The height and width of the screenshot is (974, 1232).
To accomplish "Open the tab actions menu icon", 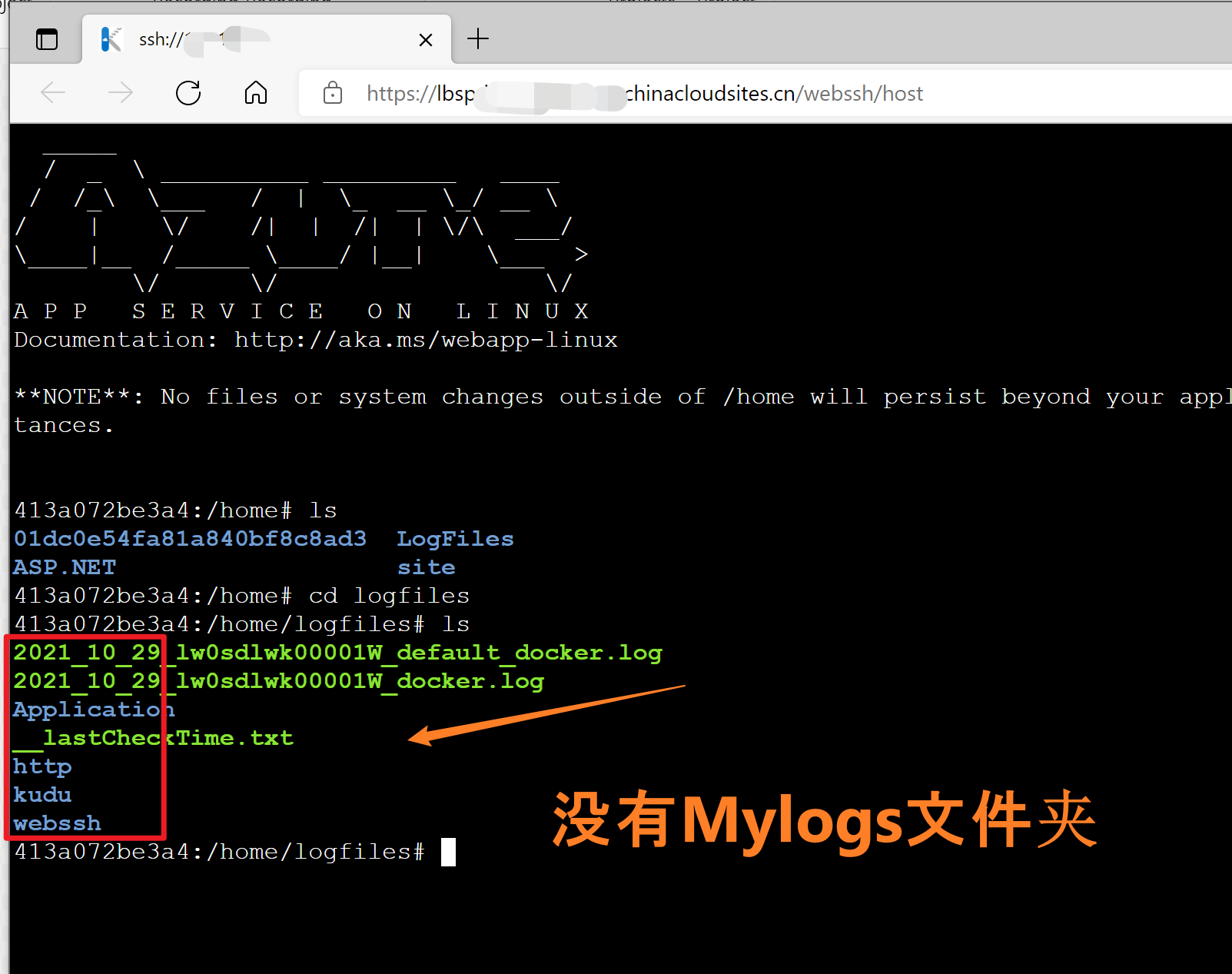I will pos(47,39).
